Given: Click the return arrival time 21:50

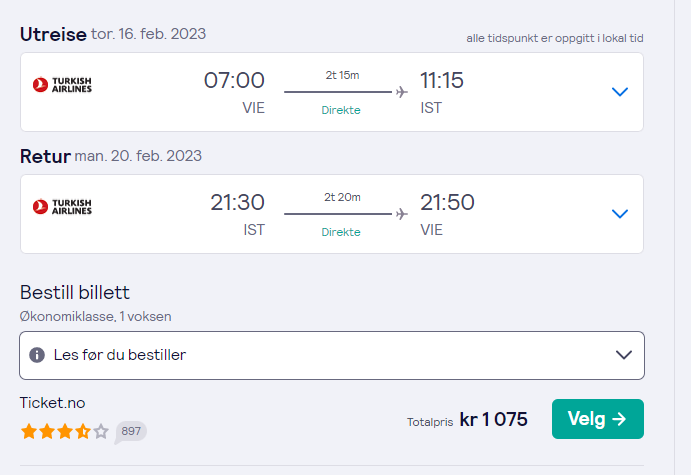Looking at the screenshot, I should [447, 202].
